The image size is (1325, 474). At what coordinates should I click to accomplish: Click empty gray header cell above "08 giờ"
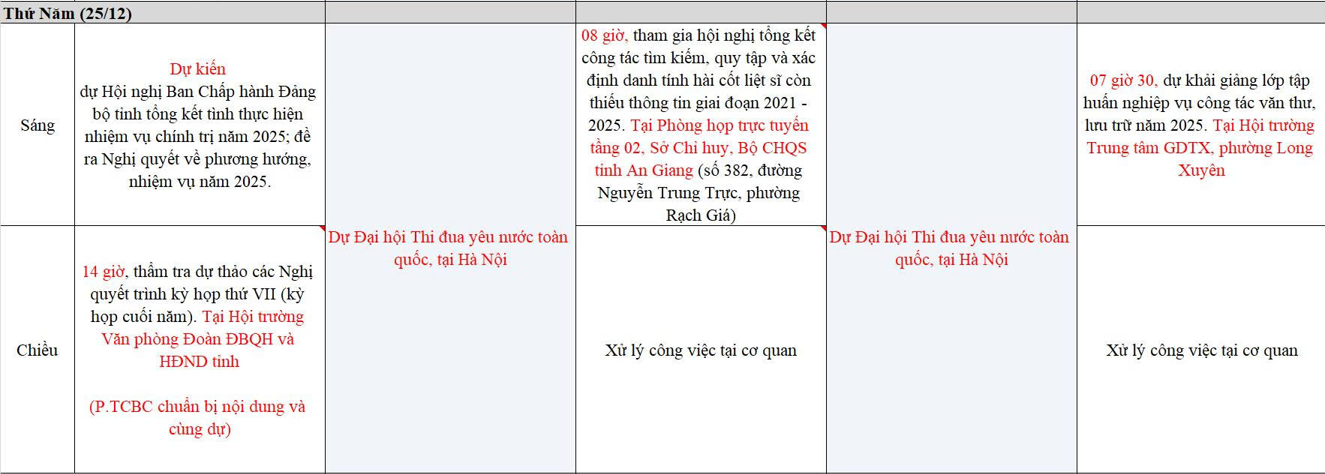(700, 13)
